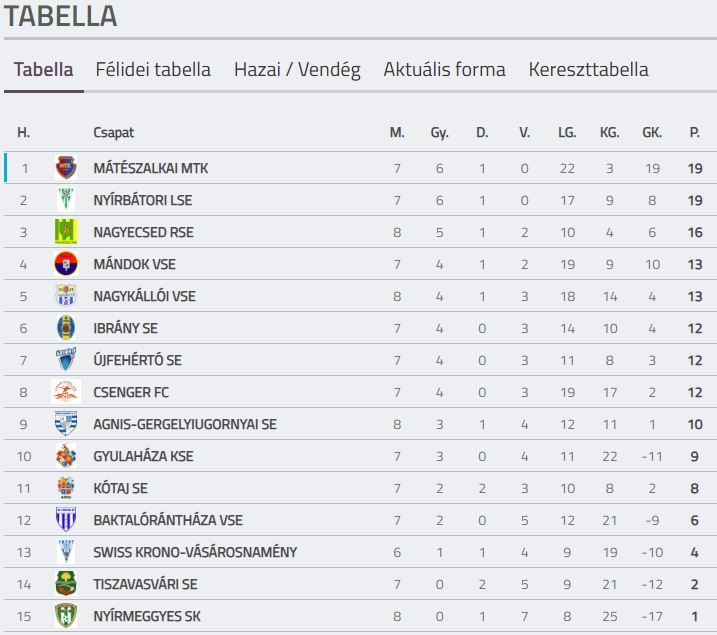The height and width of the screenshot is (635, 717).
Task: Click the Tiszavasvári SE team logo
Action: (66, 584)
